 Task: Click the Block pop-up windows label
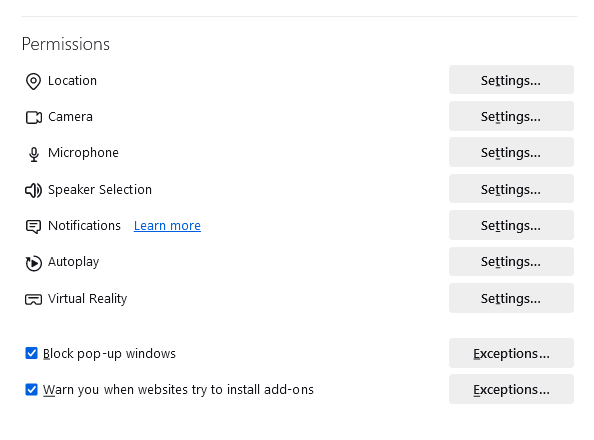point(109,354)
